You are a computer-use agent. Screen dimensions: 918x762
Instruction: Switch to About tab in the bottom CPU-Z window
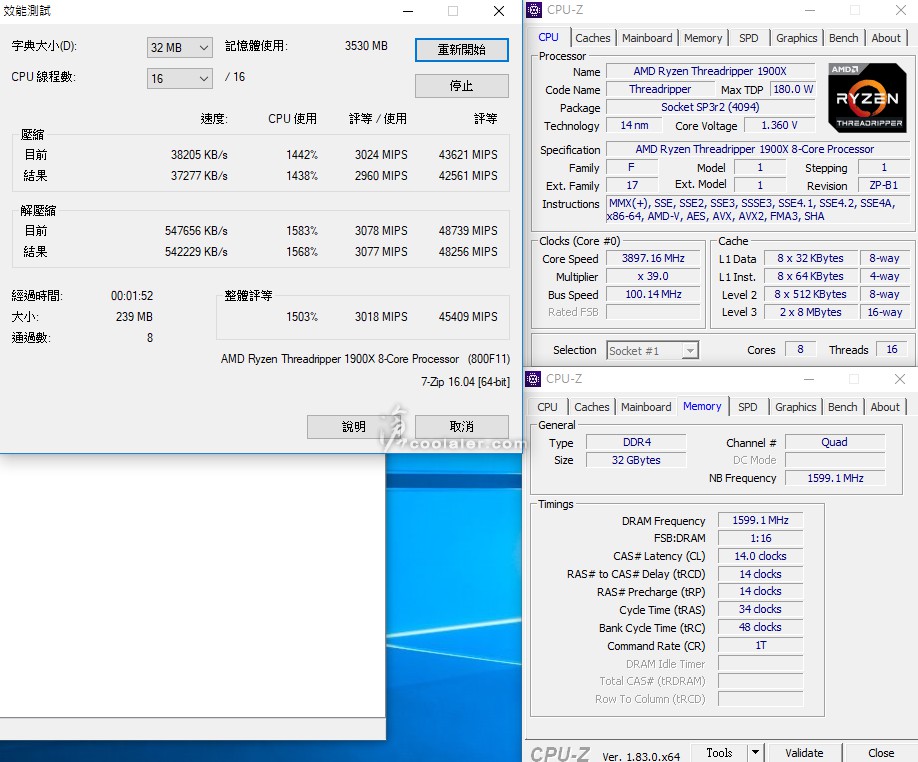tap(885, 407)
